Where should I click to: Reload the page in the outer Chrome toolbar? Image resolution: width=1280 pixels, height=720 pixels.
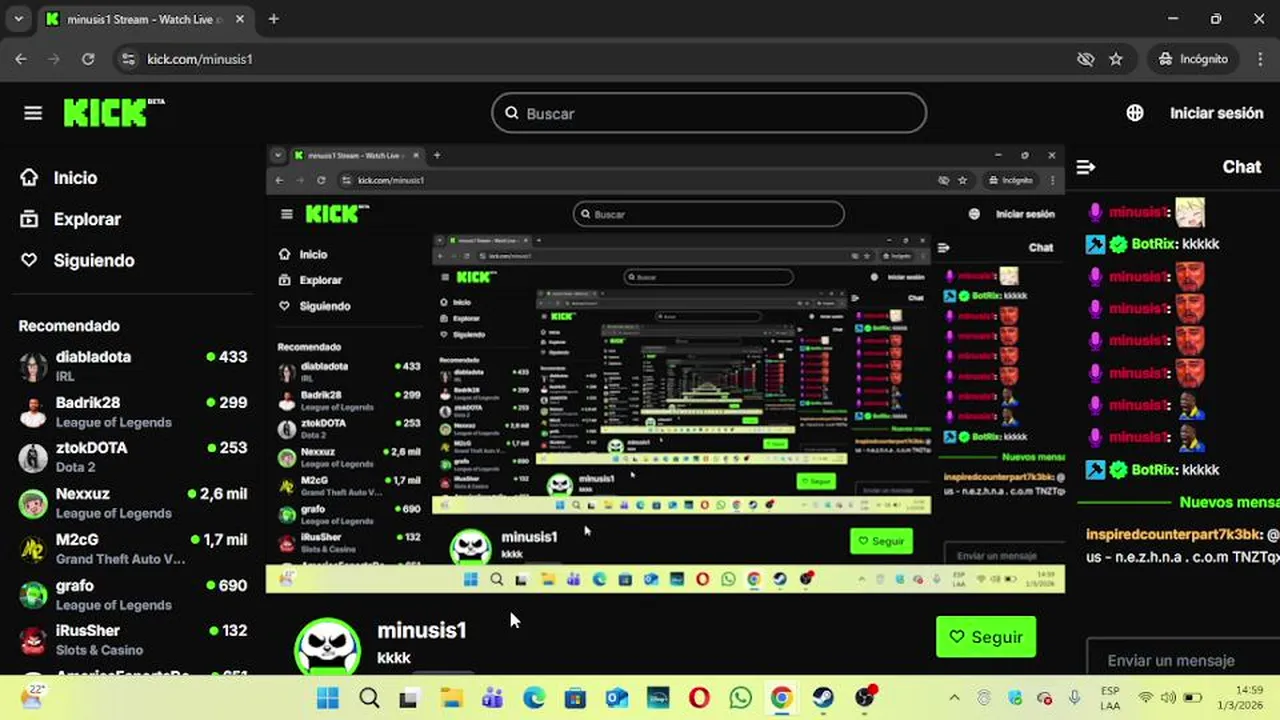[88, 59]
